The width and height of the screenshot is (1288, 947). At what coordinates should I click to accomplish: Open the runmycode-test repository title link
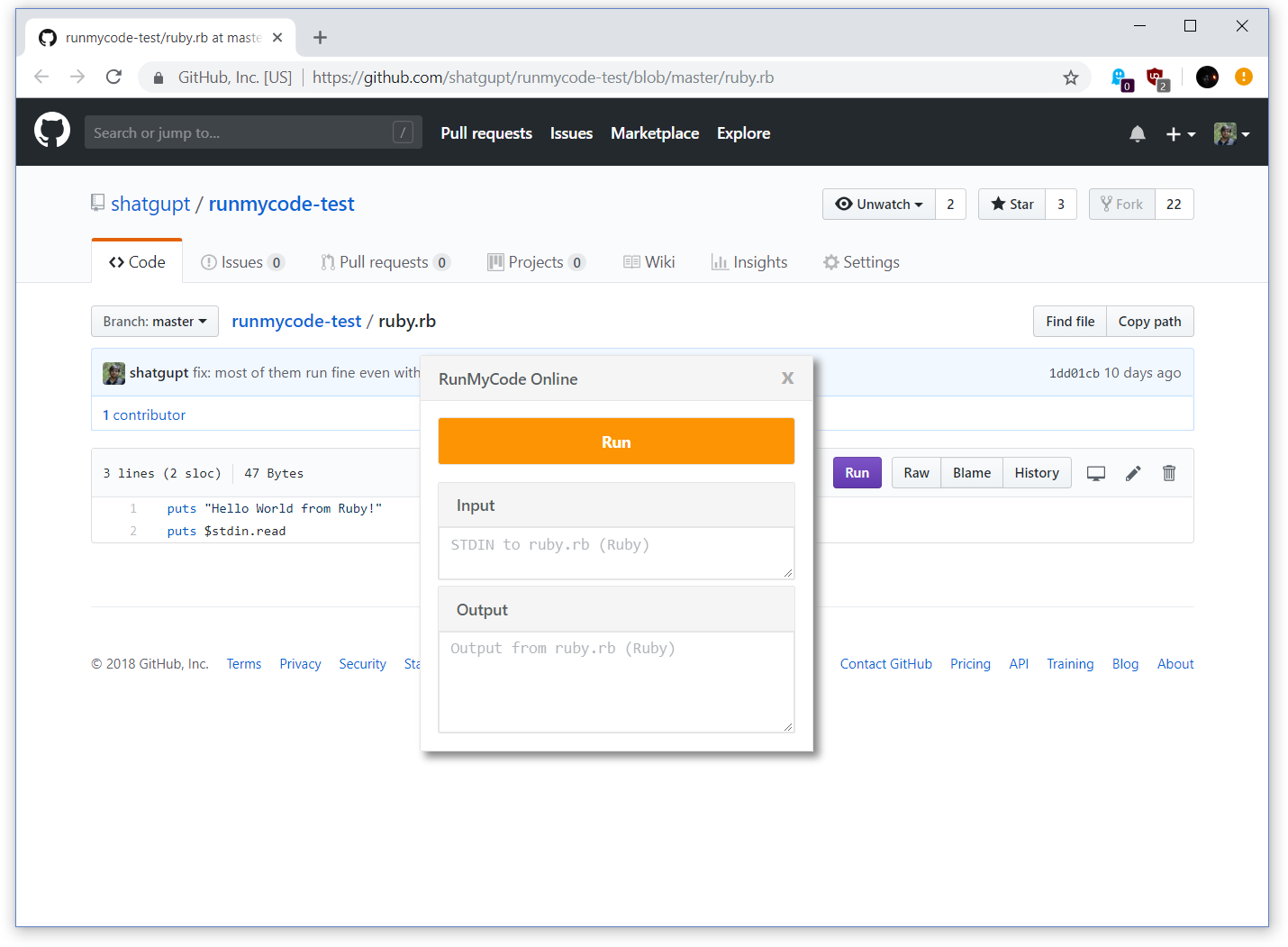click(281, 205)
